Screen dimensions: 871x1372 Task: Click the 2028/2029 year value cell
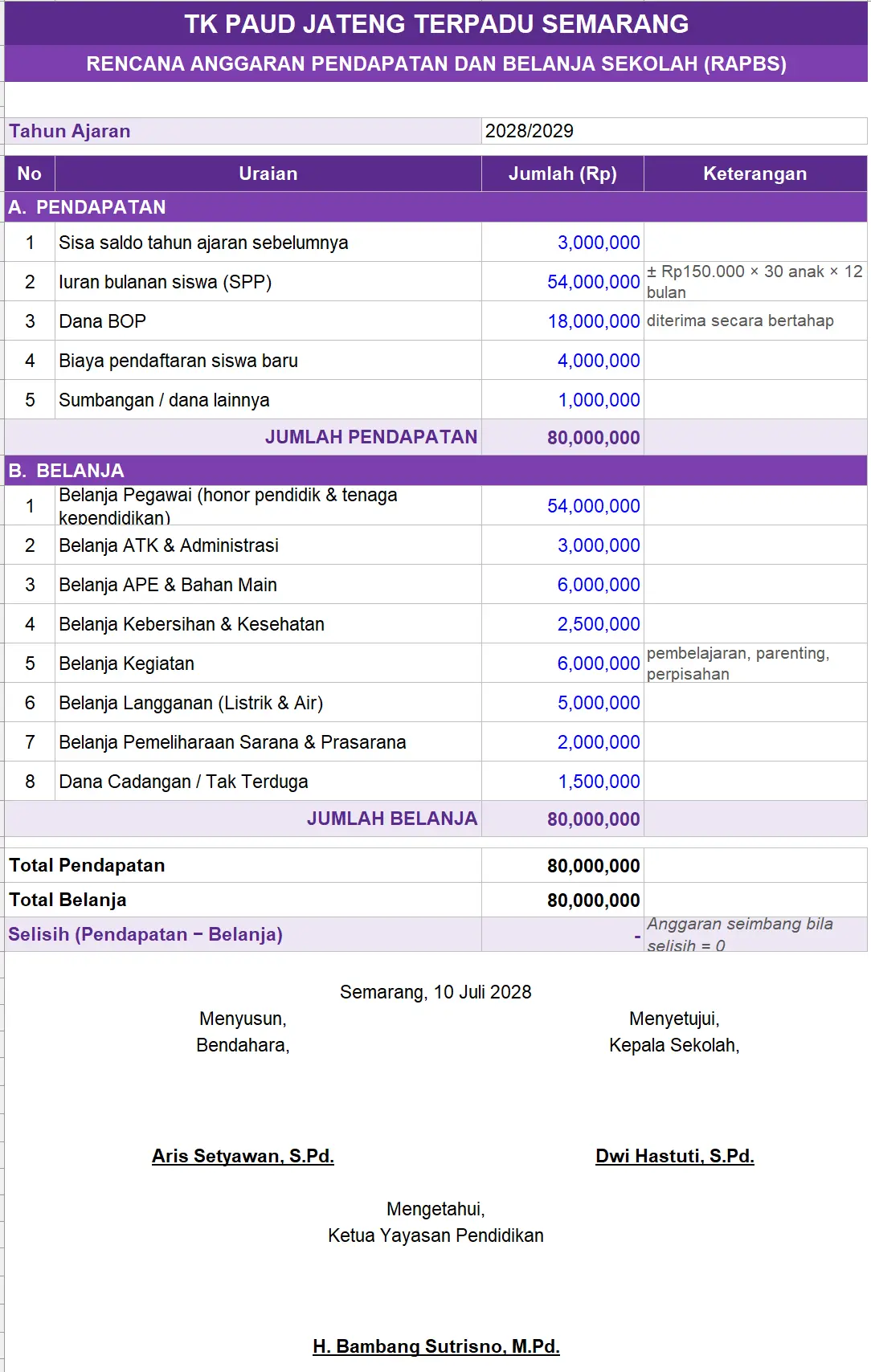(674, 131)
